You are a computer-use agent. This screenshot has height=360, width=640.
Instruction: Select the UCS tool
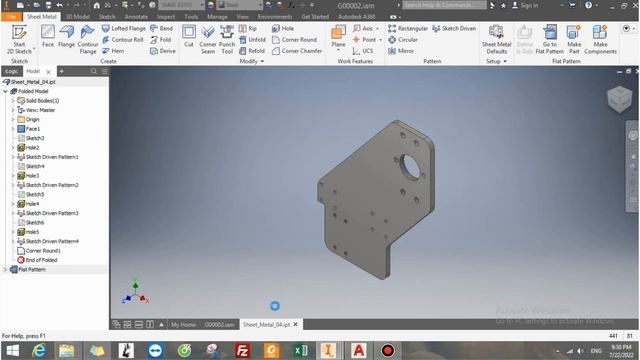click(x=363, y=51)
